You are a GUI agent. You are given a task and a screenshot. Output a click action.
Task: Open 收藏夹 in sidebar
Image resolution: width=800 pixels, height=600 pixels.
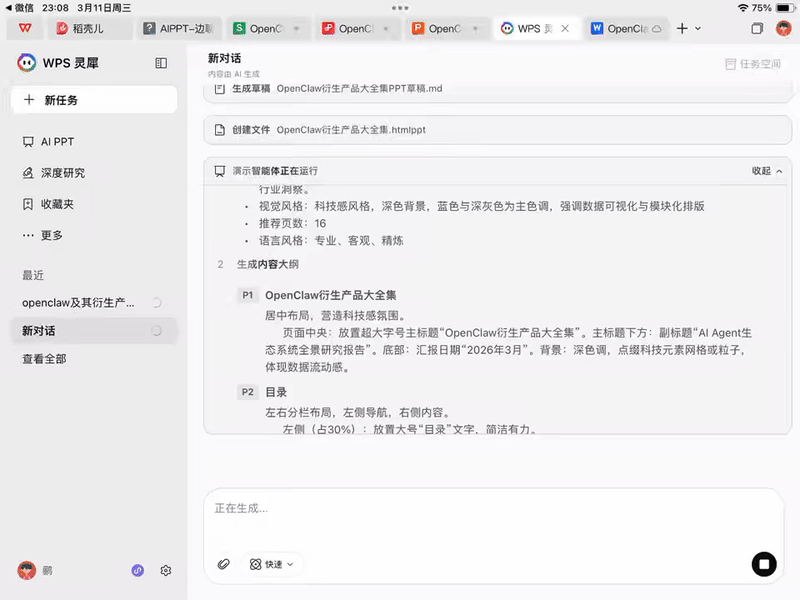(x=48, y=204)
